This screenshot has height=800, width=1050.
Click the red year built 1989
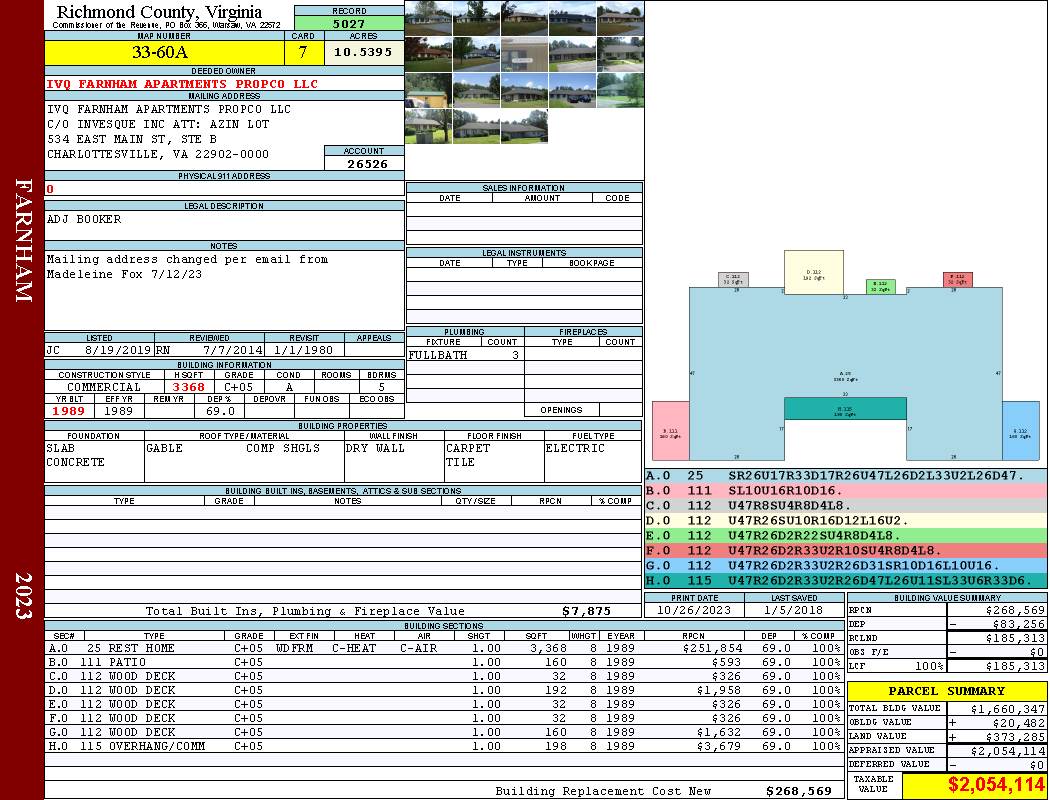69,411
